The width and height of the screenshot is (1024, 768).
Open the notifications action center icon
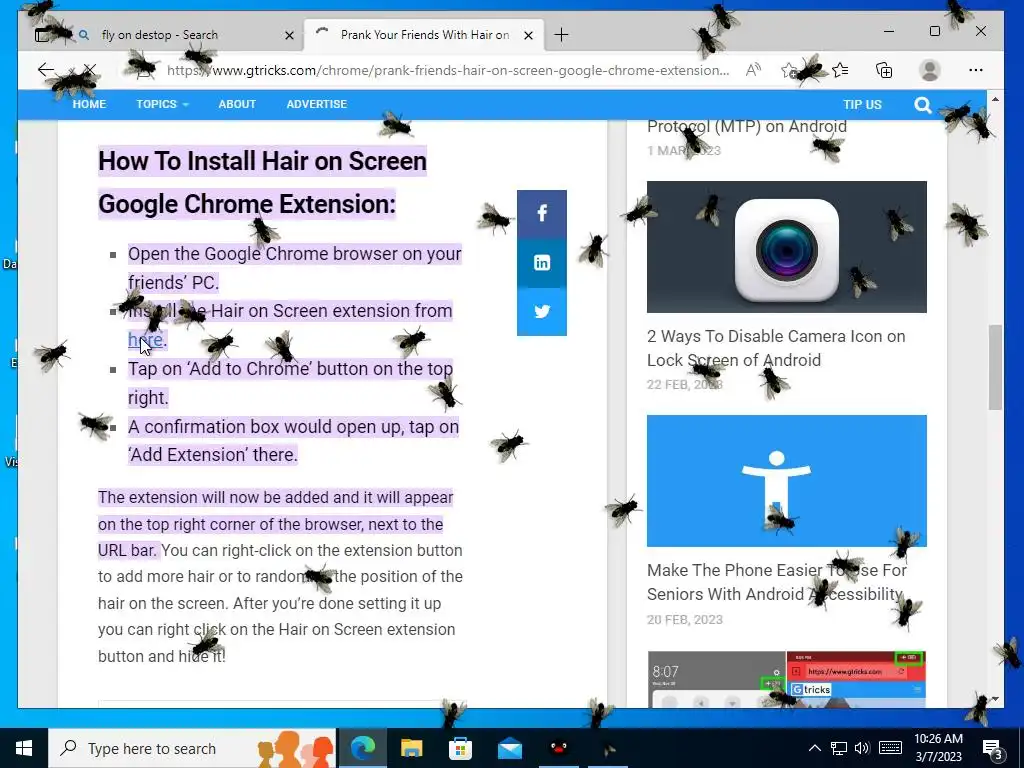pos(992,748)
